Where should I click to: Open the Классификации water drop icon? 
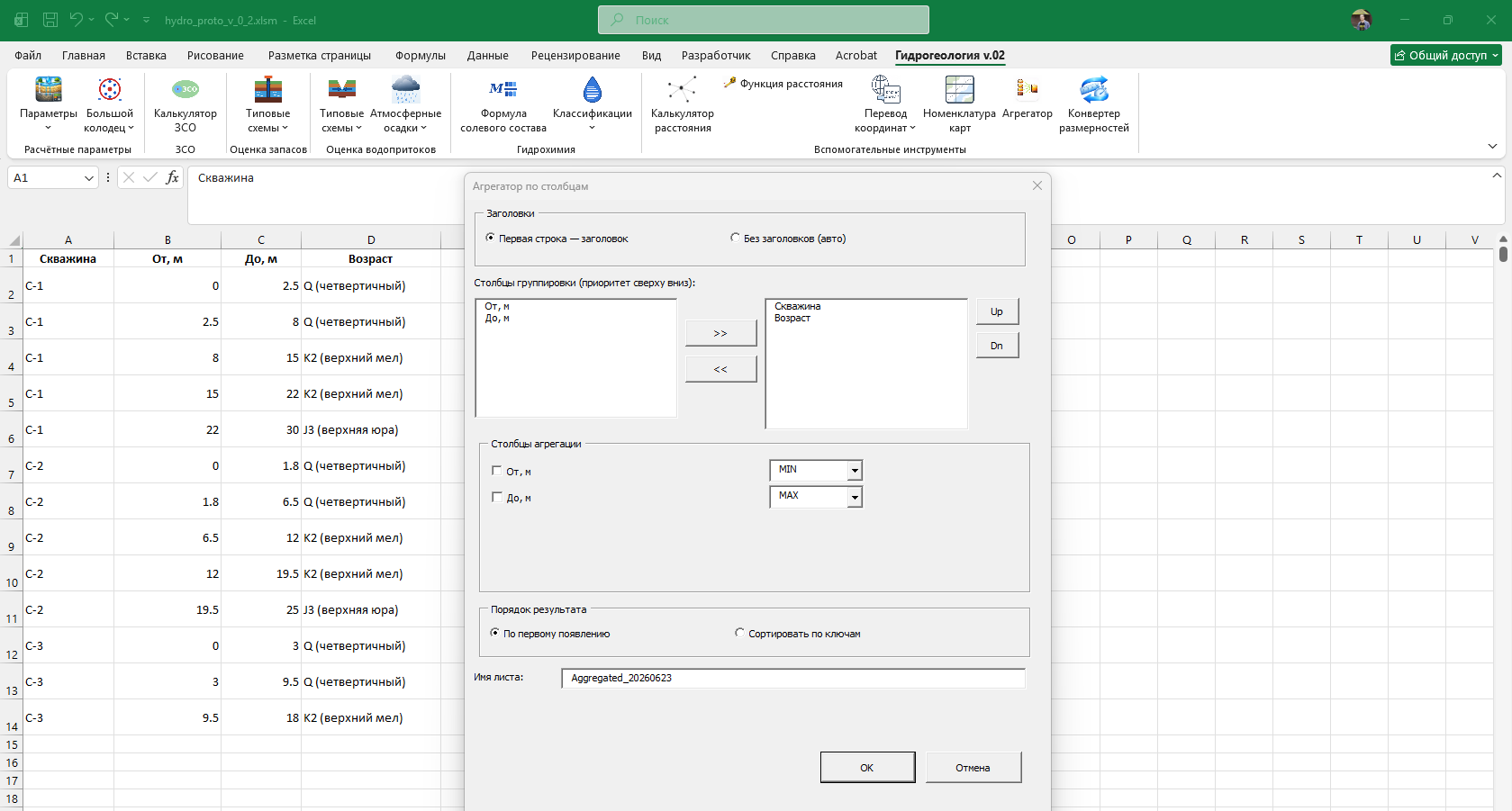click(x=592, y=90)
